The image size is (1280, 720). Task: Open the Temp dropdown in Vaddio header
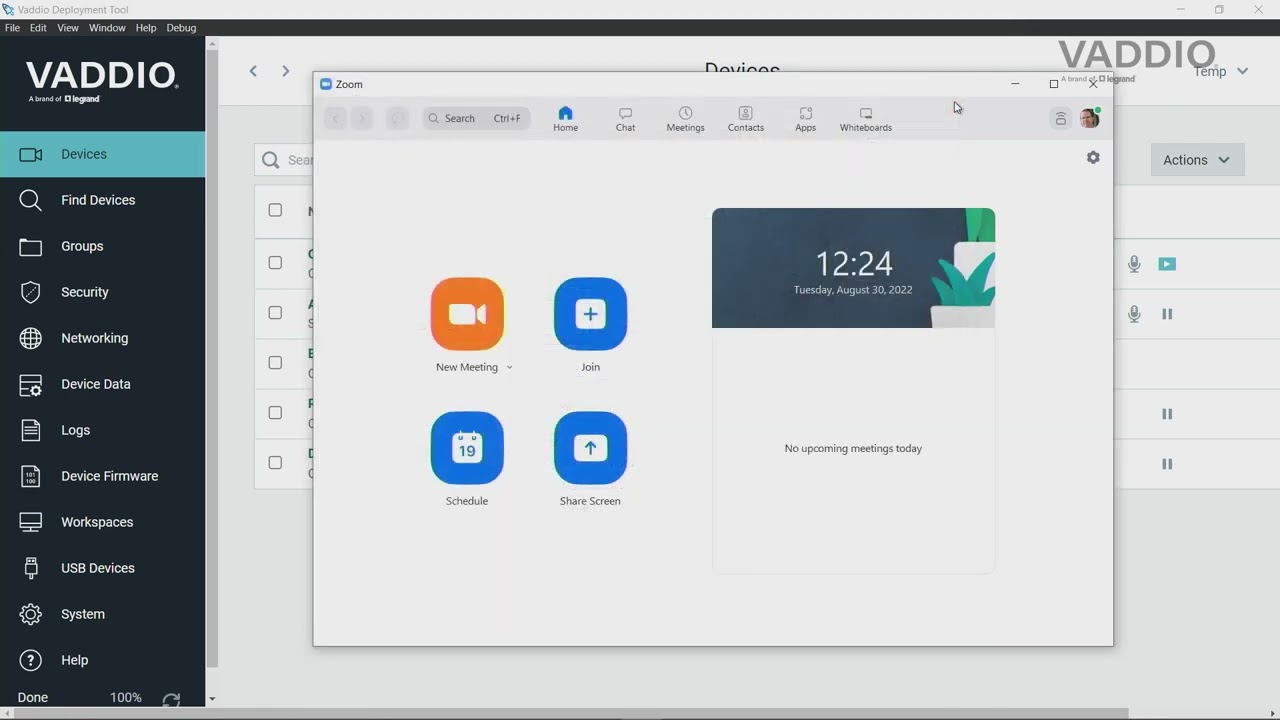(x=1221, y=71)
